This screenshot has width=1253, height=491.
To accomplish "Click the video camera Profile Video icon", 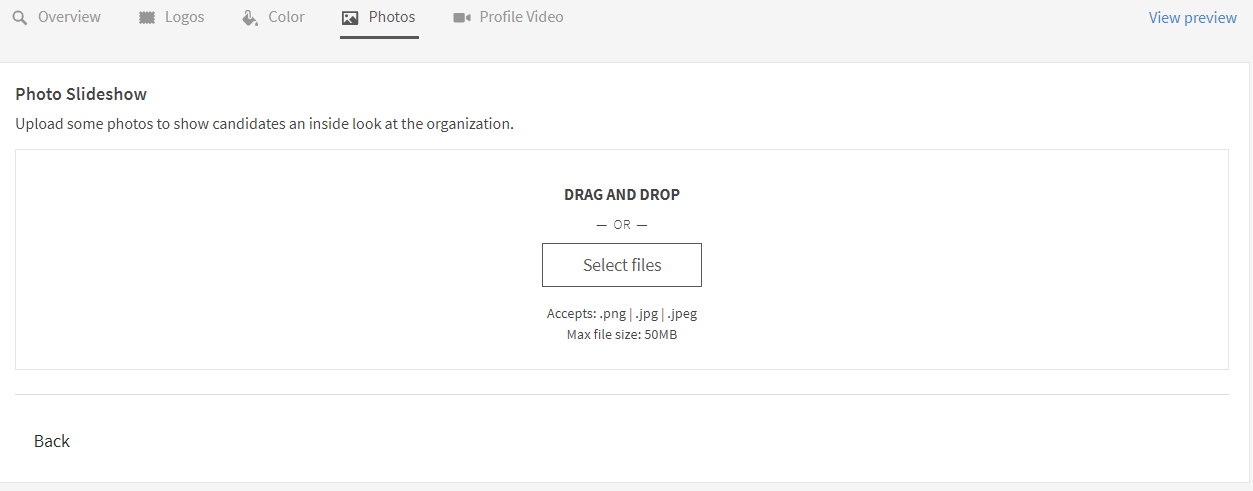I will coord(461,18).
